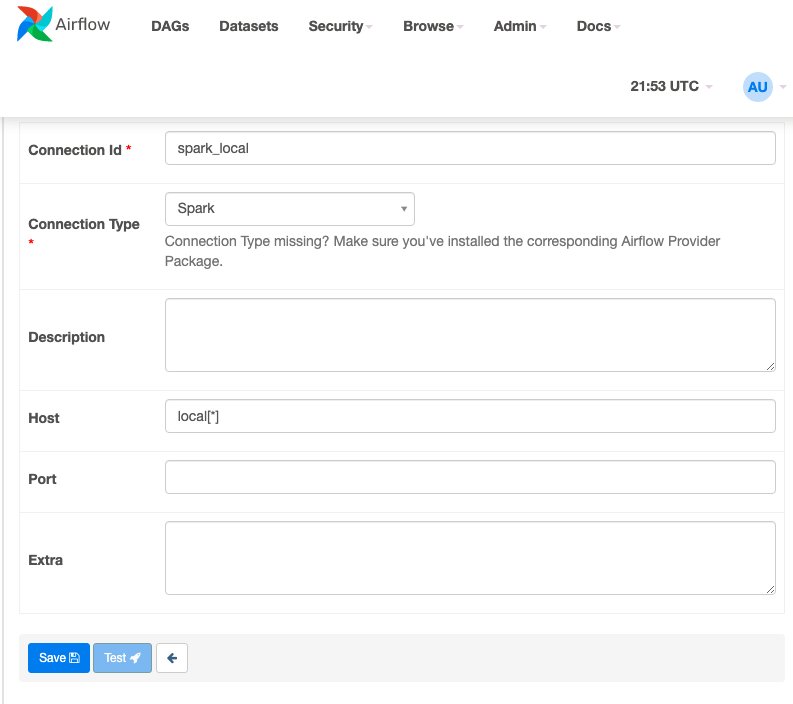Go to the DAGs page
This screenshot has width=793, height=704.
(170, 26)
